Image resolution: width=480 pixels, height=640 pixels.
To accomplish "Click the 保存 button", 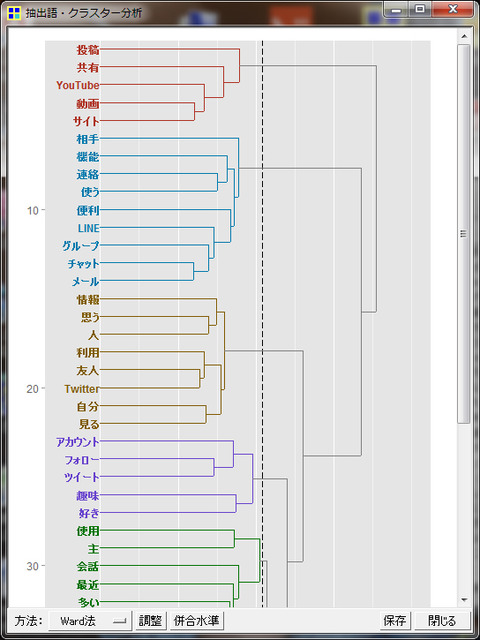I will (395, 621).
